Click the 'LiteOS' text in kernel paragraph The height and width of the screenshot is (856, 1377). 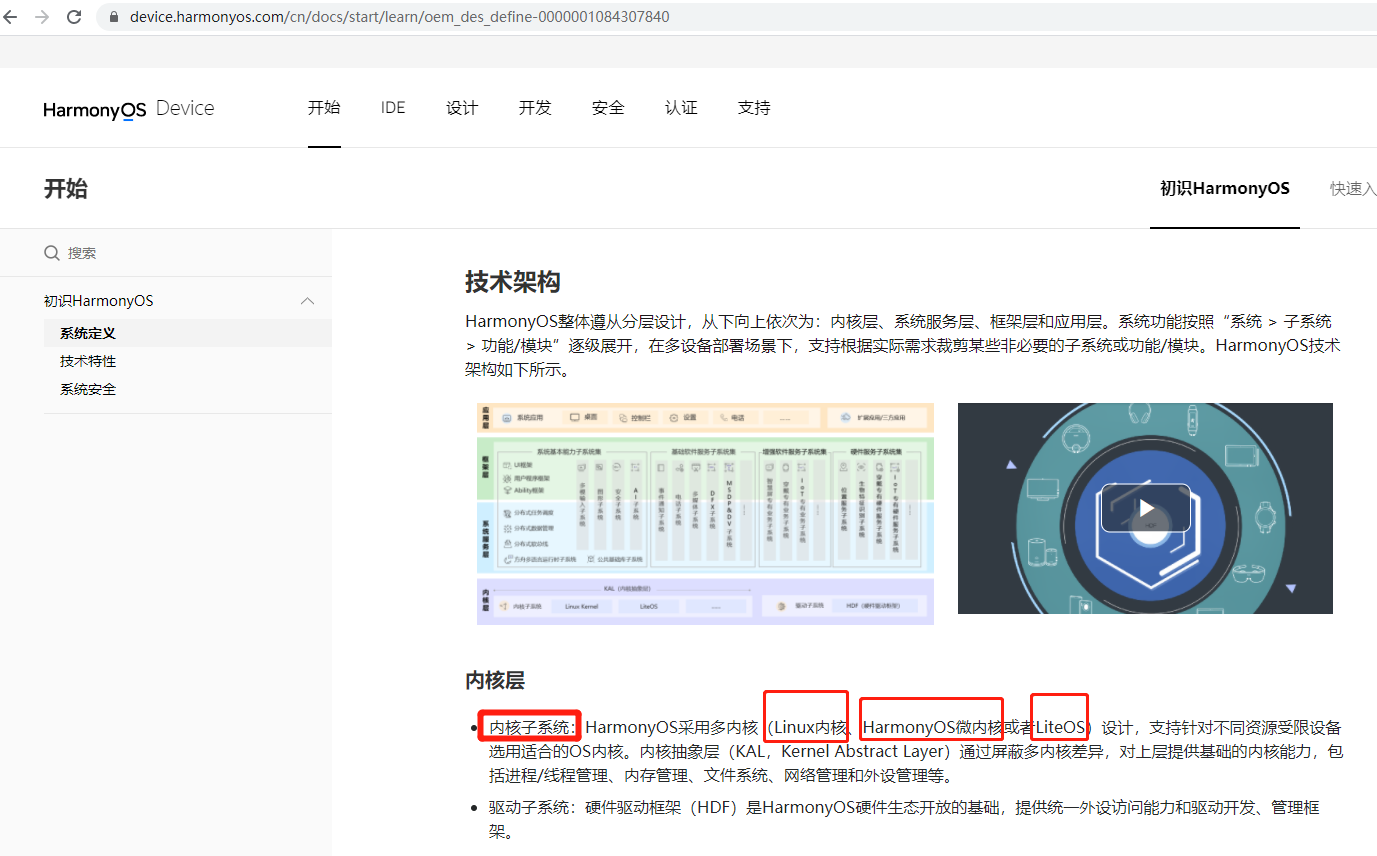coord(1060,727)
